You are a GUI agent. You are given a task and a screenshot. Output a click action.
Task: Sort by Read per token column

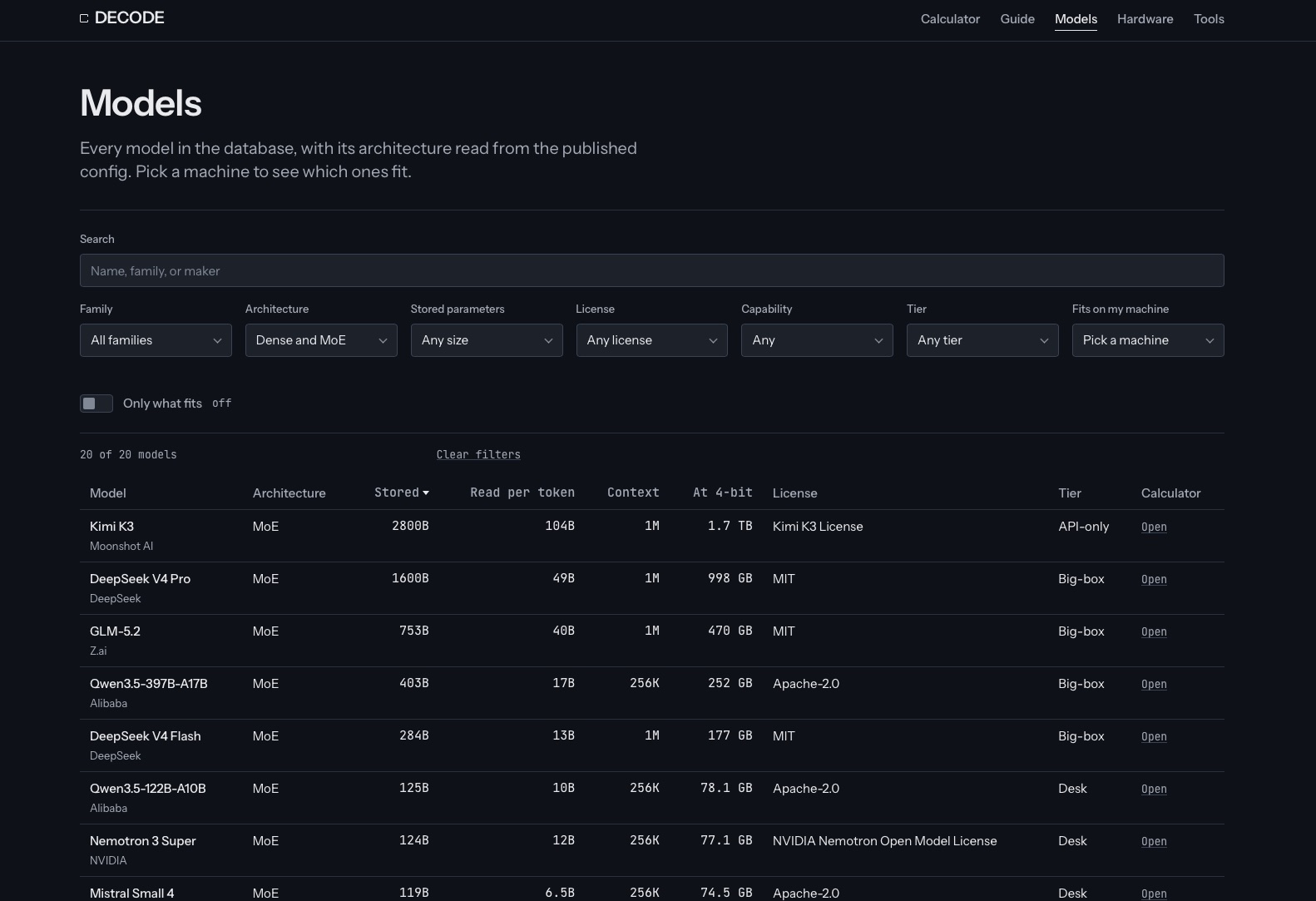click(522, 493)
